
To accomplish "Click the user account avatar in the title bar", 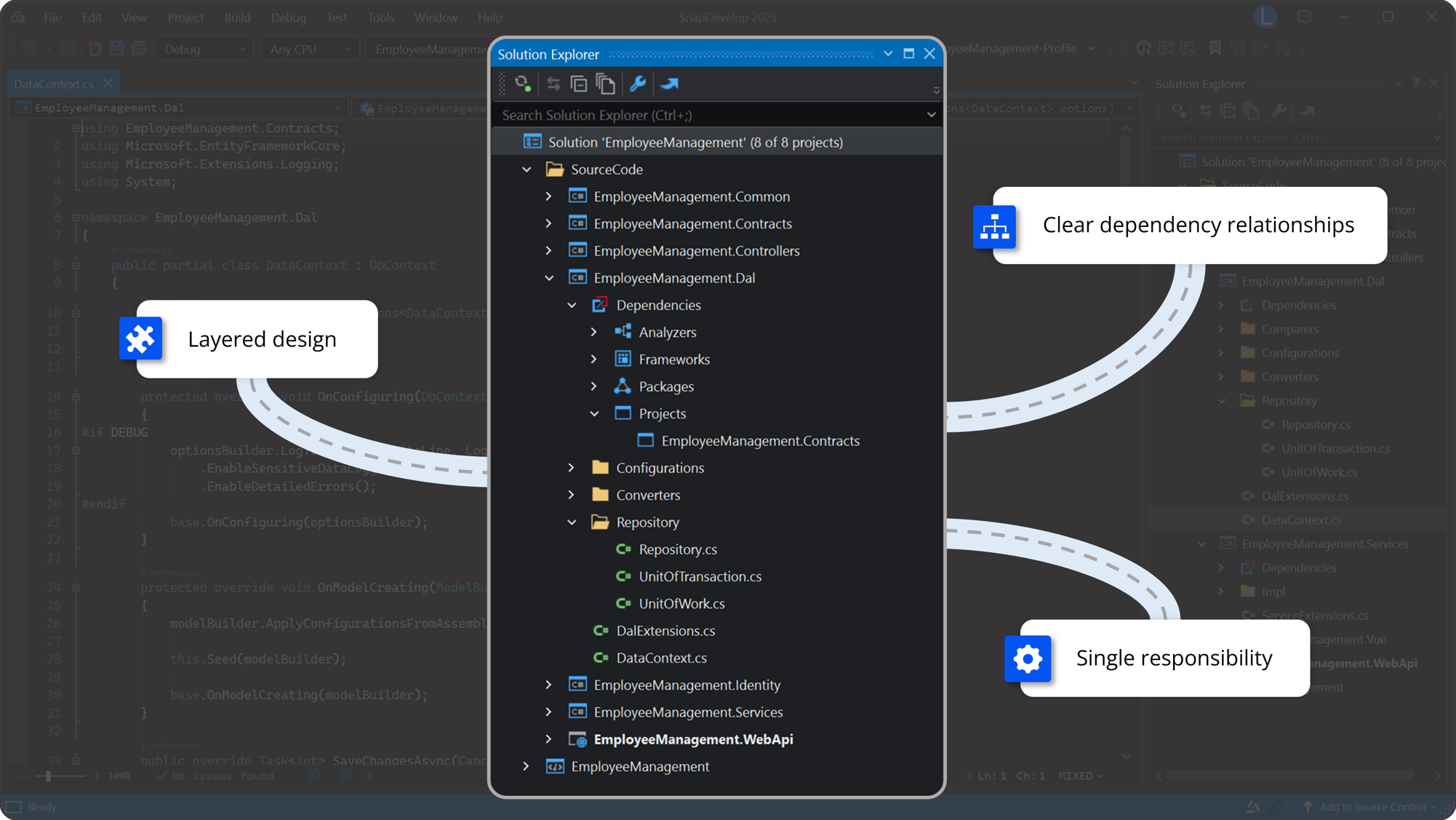I will [x=1265, y=17].
